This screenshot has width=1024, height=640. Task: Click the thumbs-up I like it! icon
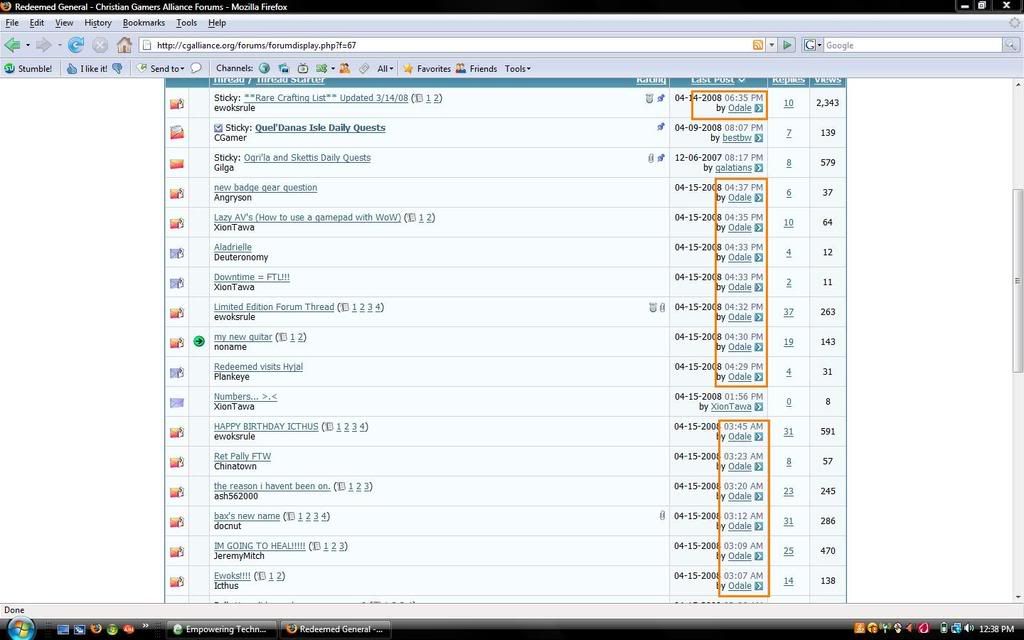click(72, 69)
